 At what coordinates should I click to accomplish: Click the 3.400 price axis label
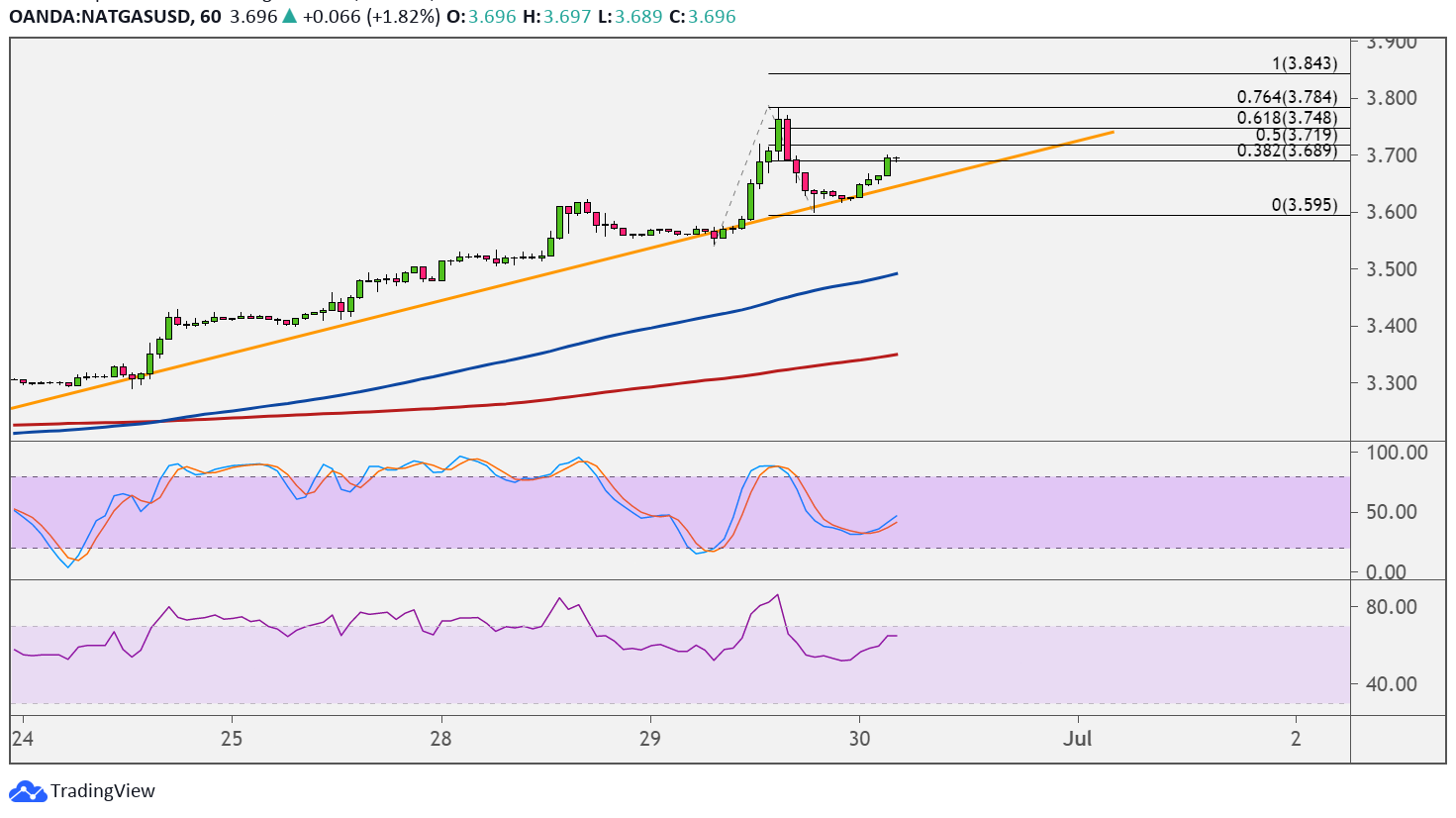pos(1392,326)
